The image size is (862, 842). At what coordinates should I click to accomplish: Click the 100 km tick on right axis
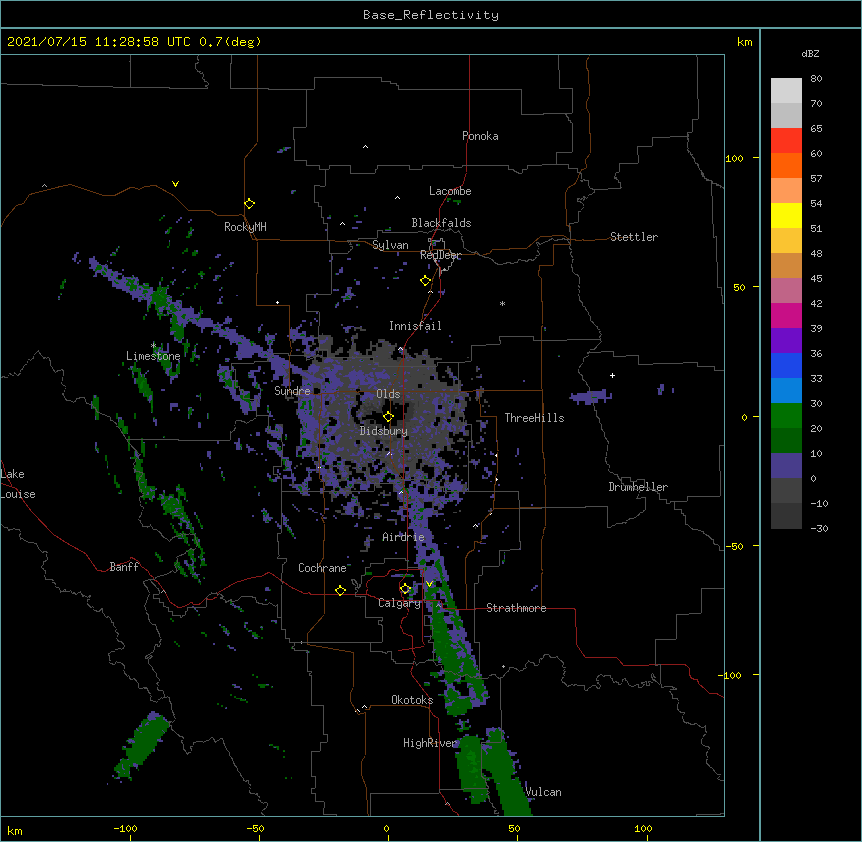734,158
